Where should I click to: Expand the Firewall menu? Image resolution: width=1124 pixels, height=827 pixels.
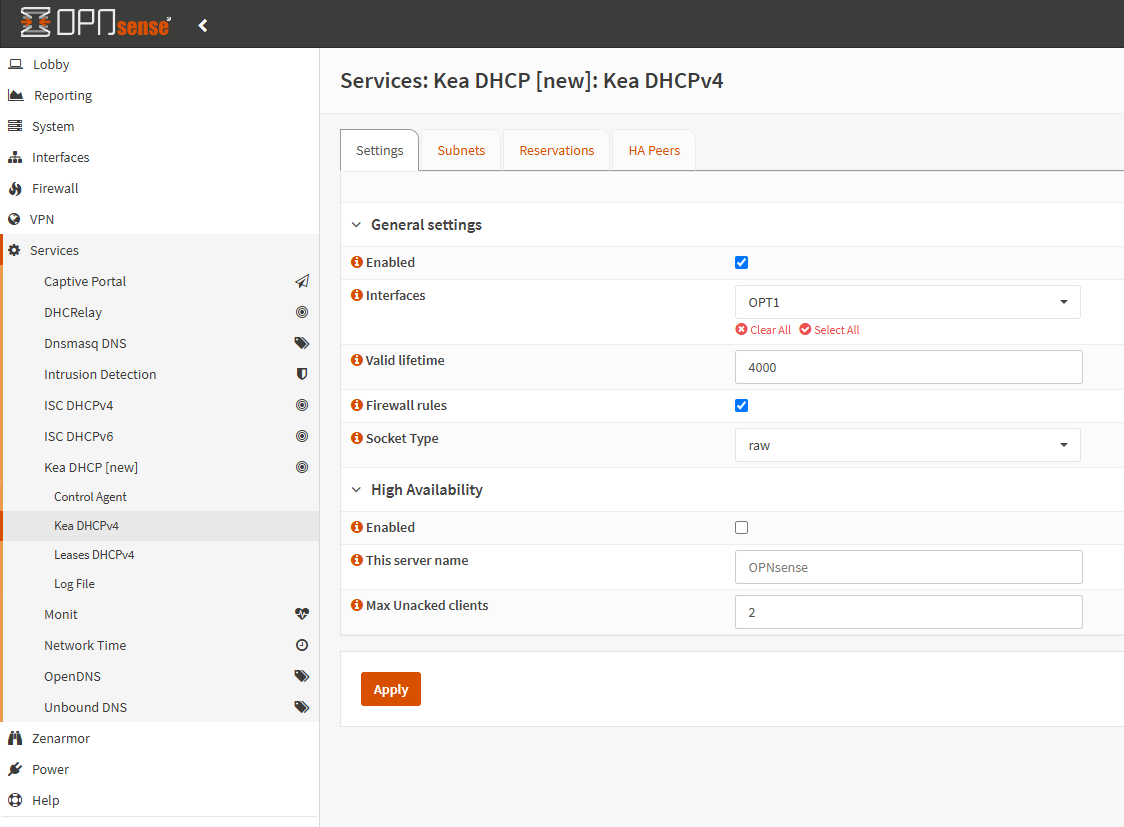coord(159,188)
